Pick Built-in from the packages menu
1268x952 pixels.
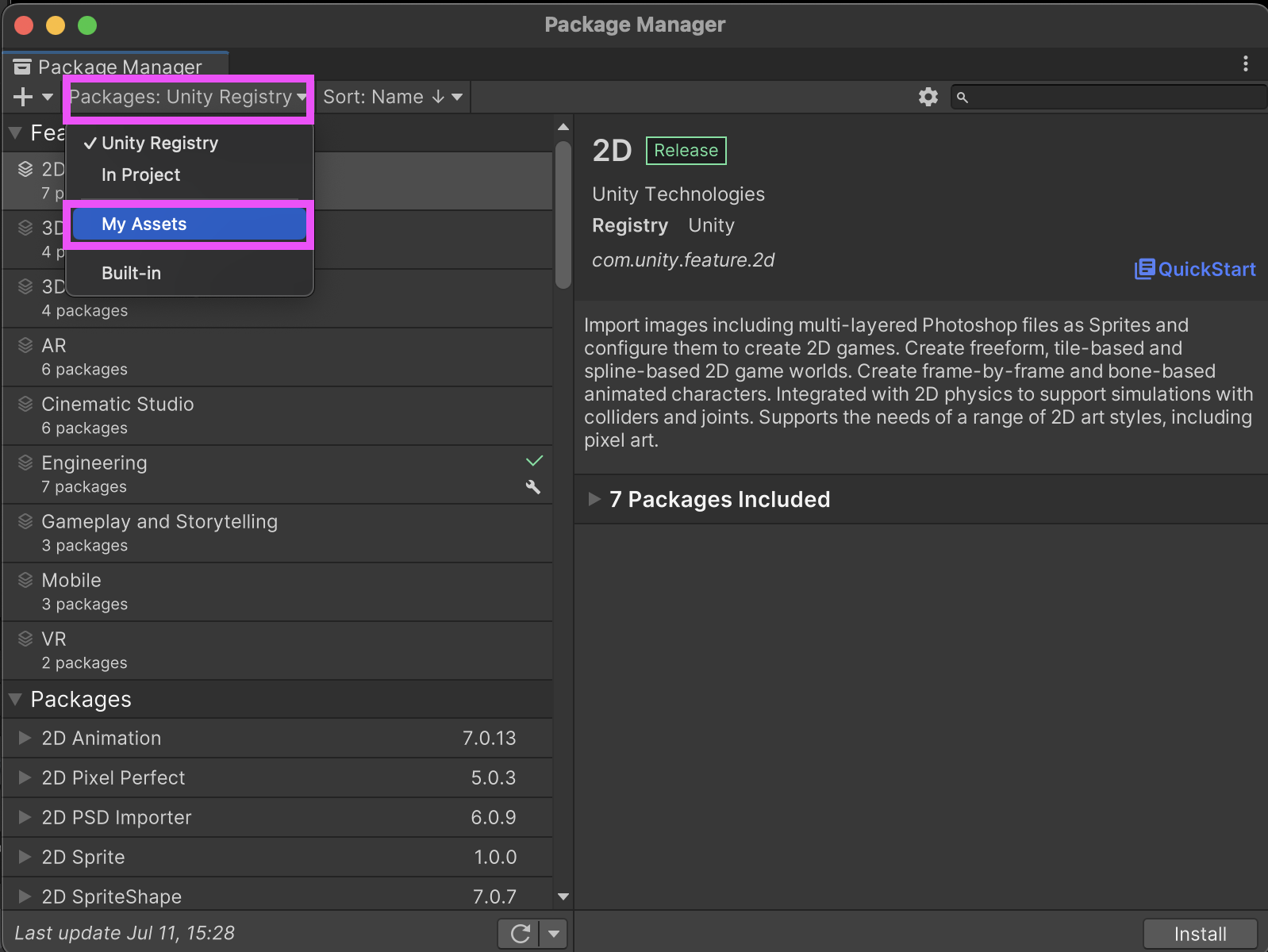(x=132, y=273)
